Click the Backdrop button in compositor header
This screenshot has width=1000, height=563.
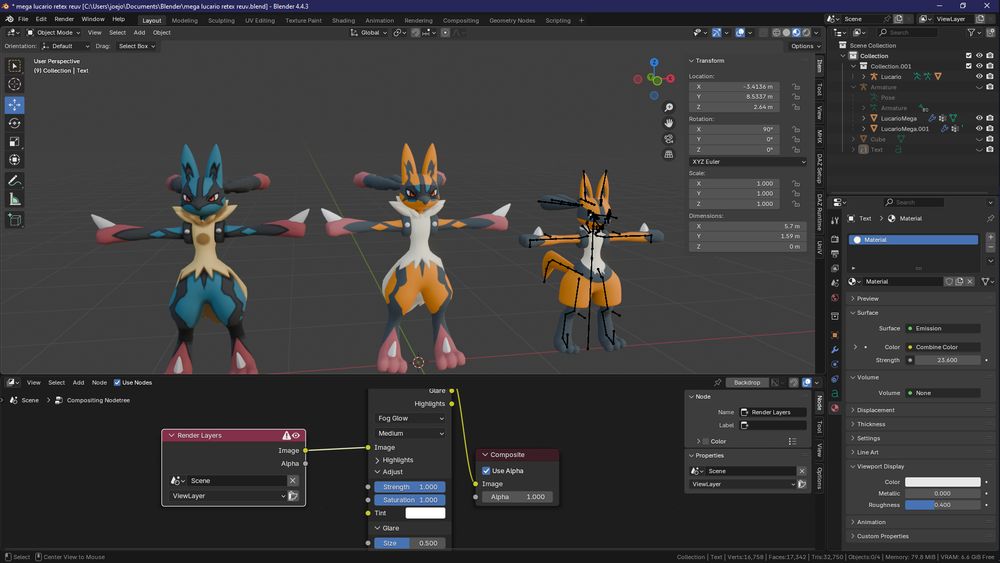747,382
